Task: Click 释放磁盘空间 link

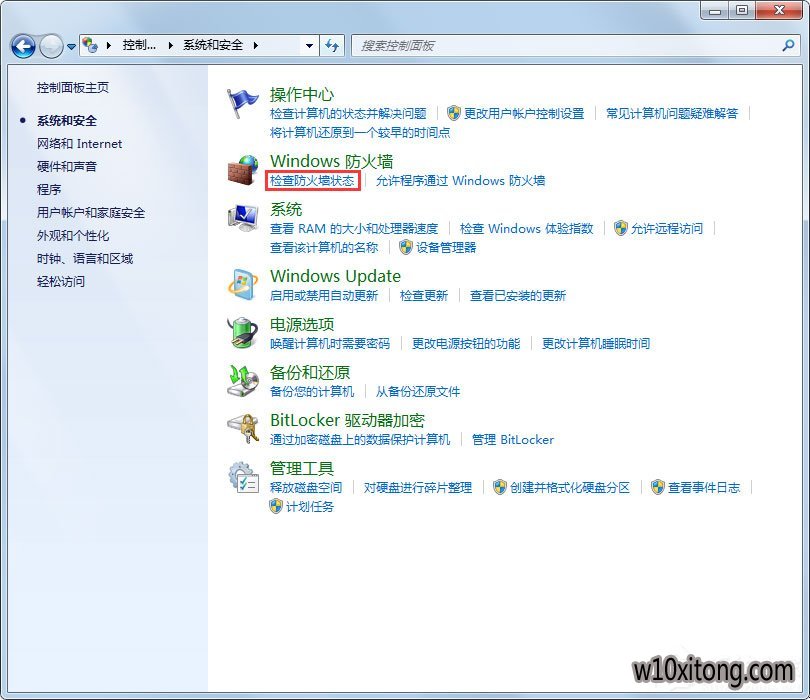Action: pyautogui.click(x=306, y=487)
